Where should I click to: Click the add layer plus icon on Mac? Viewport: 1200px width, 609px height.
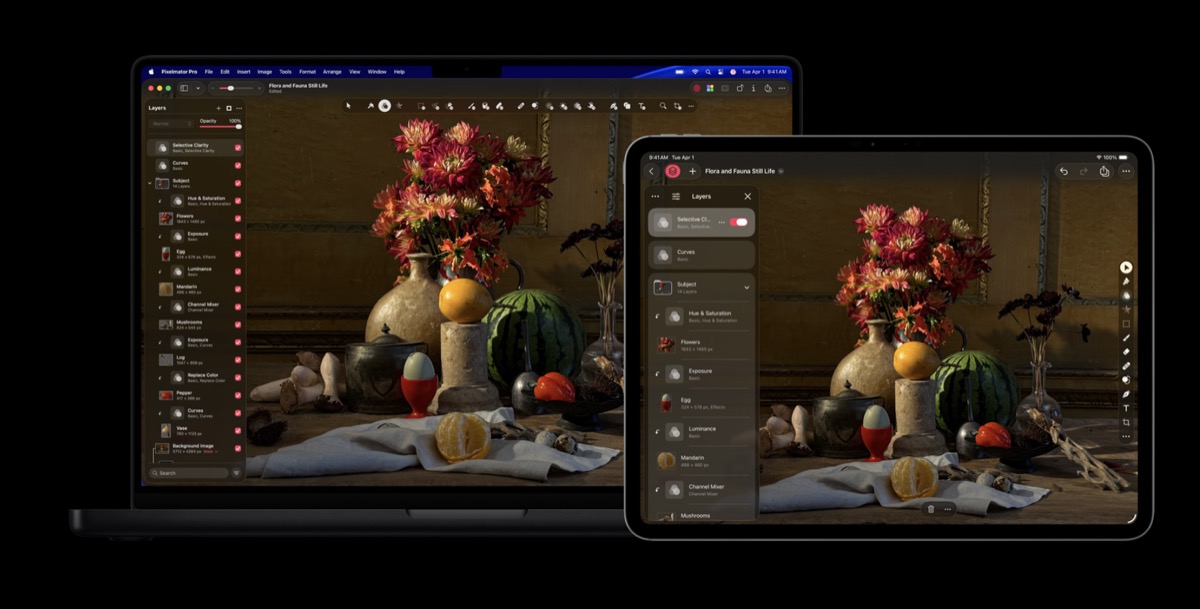pyautogui.click(x=218, y=108)
